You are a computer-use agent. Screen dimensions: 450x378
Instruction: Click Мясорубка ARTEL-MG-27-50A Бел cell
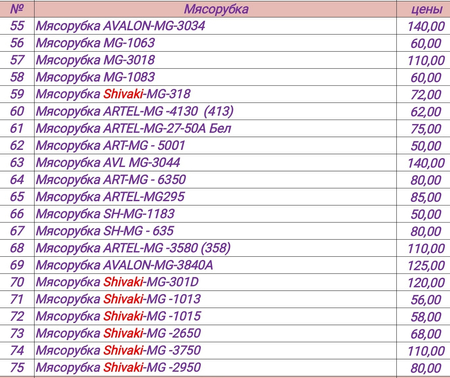pos(215,128)
